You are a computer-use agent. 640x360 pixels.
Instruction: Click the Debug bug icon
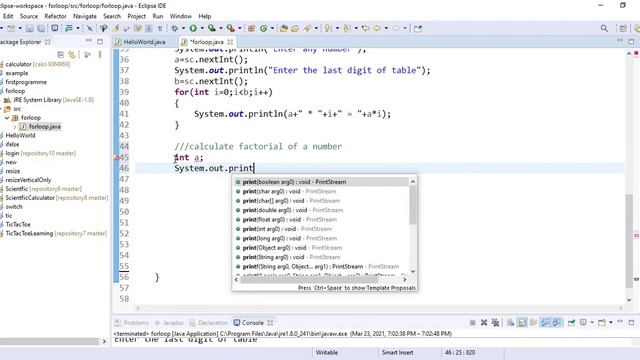(x=175, y=28)
